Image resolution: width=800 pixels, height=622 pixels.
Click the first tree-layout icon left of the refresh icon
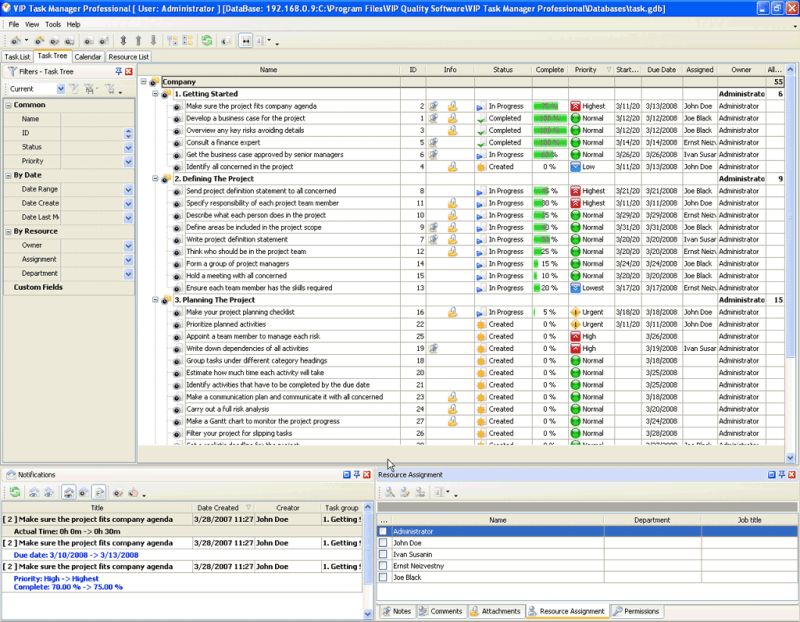point(172,40)
